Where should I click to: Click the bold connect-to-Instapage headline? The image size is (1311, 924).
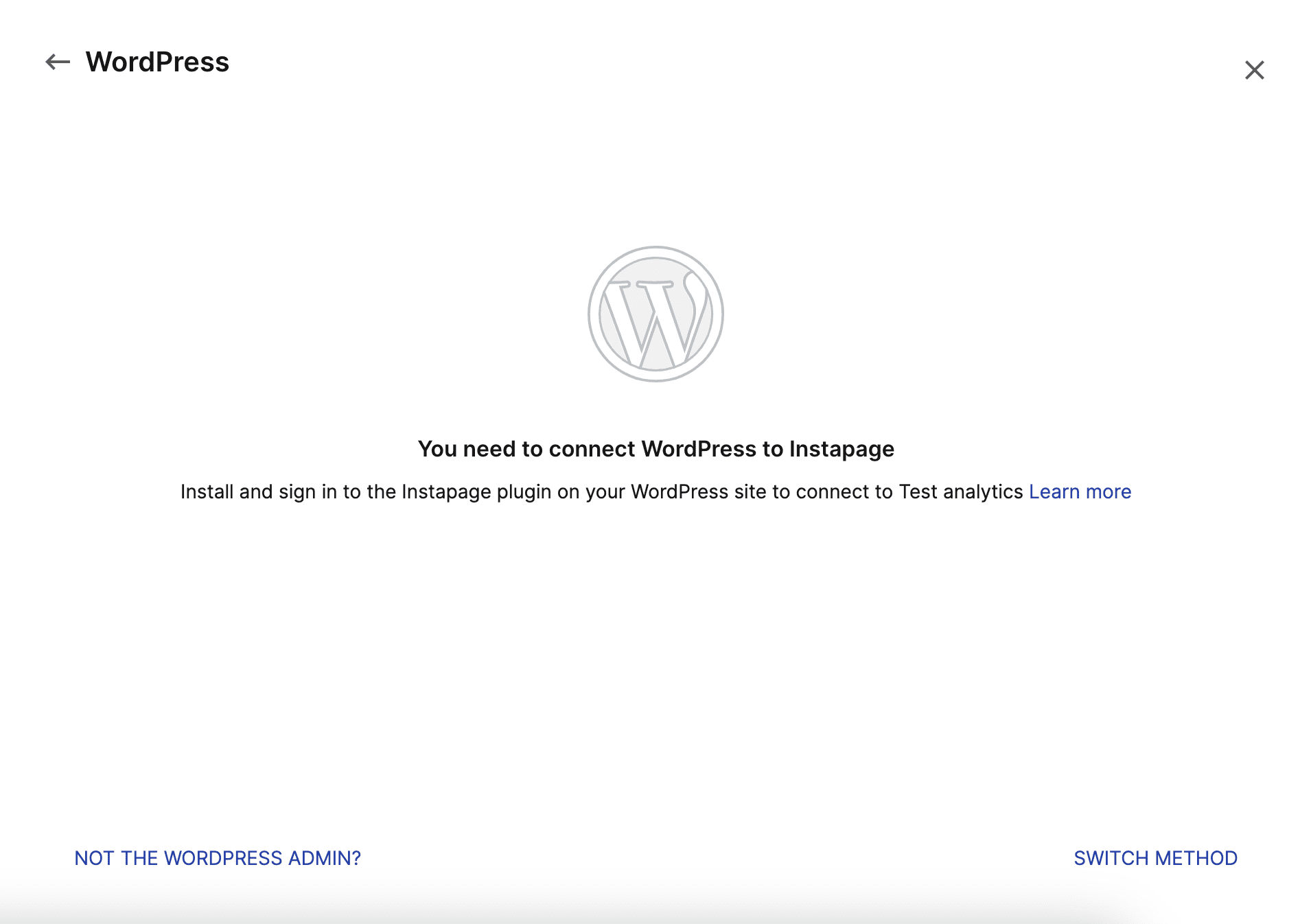(x=655, y=449)
